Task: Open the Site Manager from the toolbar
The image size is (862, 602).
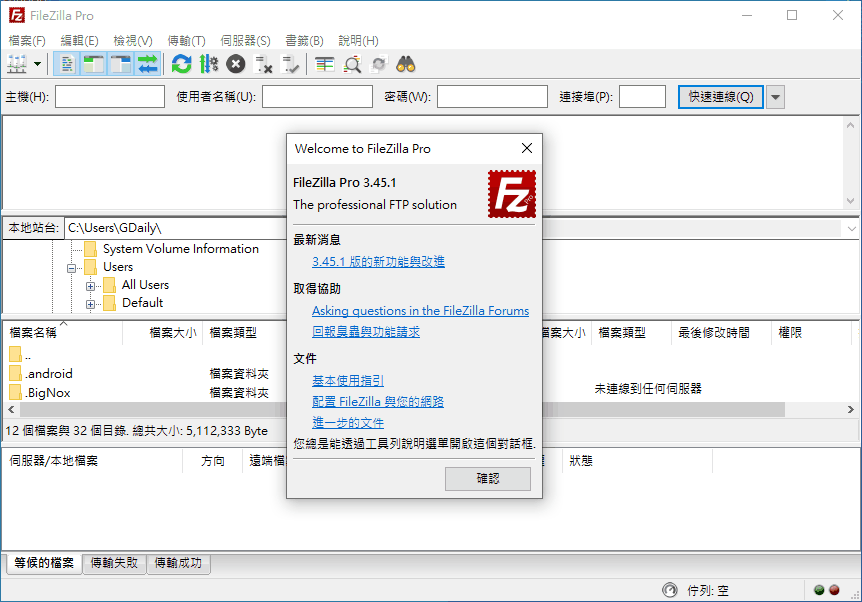Action: pyautogui.click(x=17, y=64)
